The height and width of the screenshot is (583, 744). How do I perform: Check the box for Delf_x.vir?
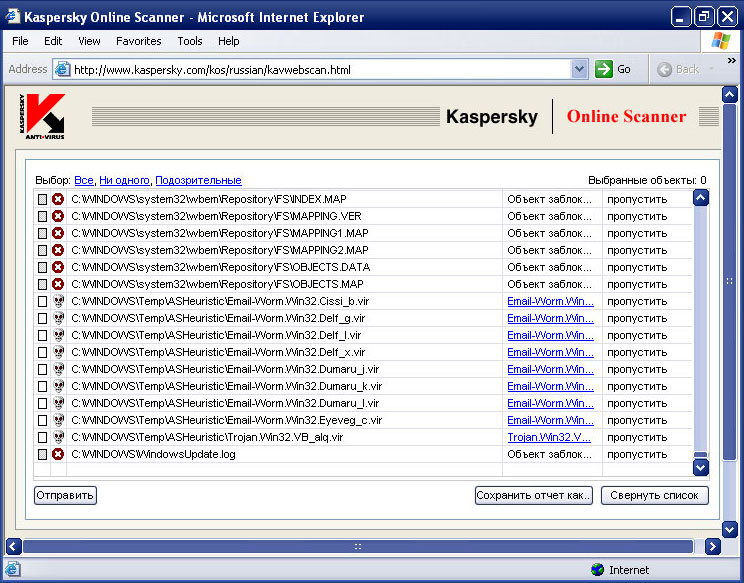pyautogui.click(x=42, y=353)
